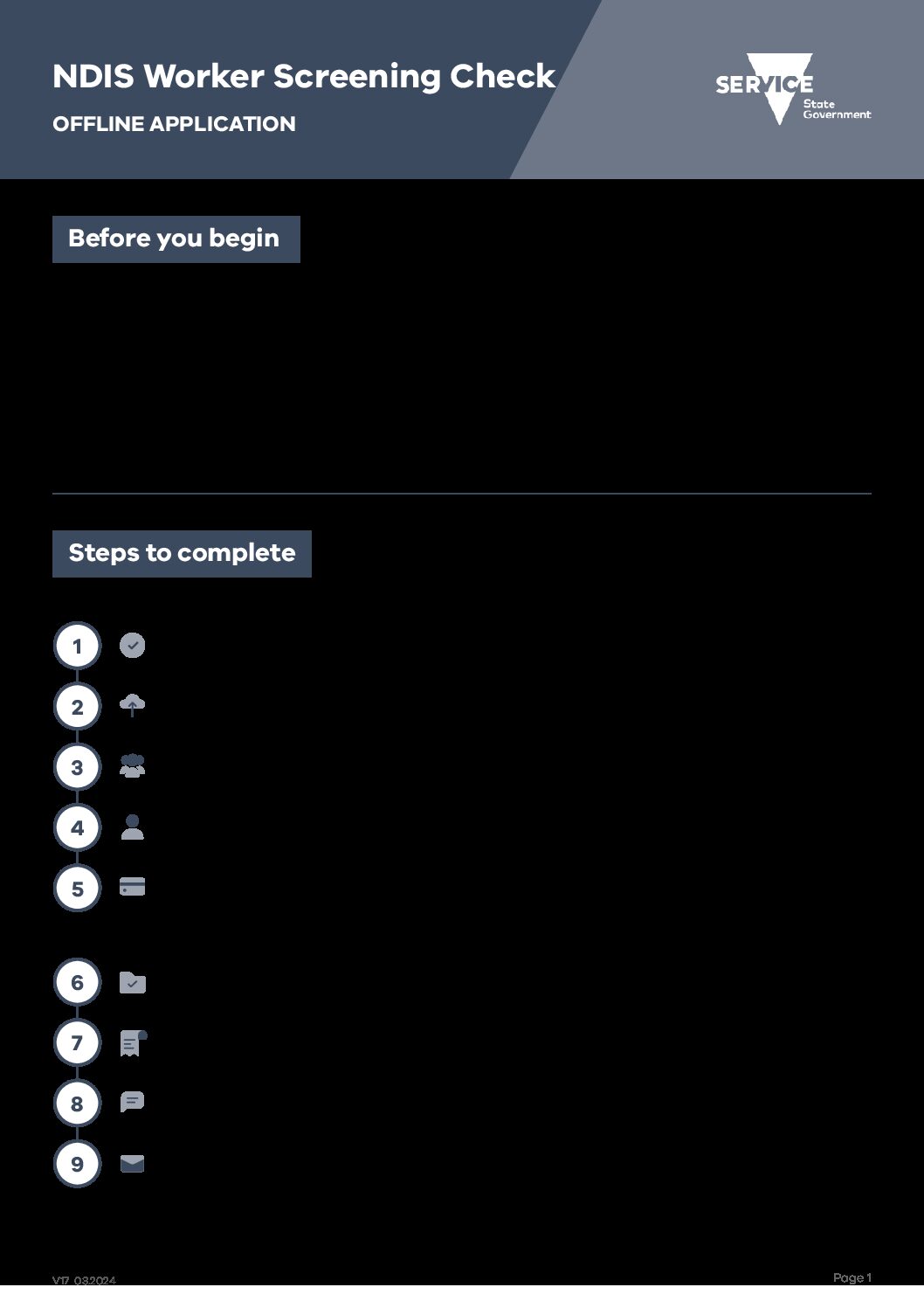Click the Steps to complete heading

point(182,554)
